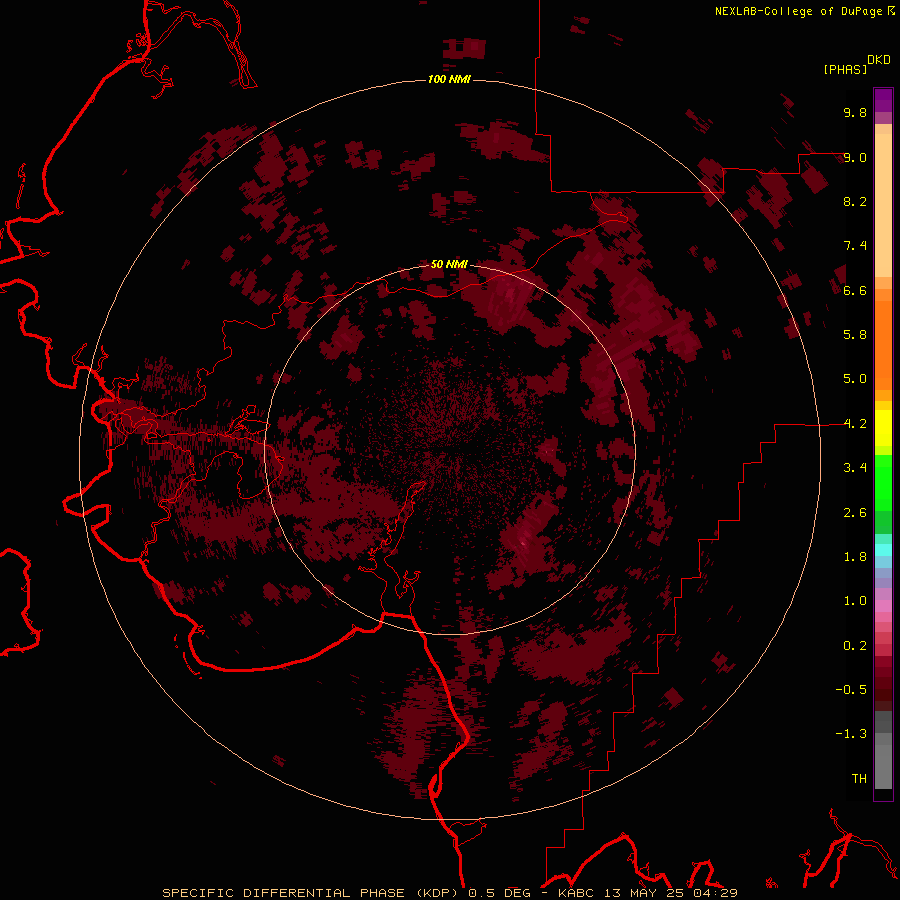
Task: Click the 4.2 value on the color scale
Action: (855, 424)
